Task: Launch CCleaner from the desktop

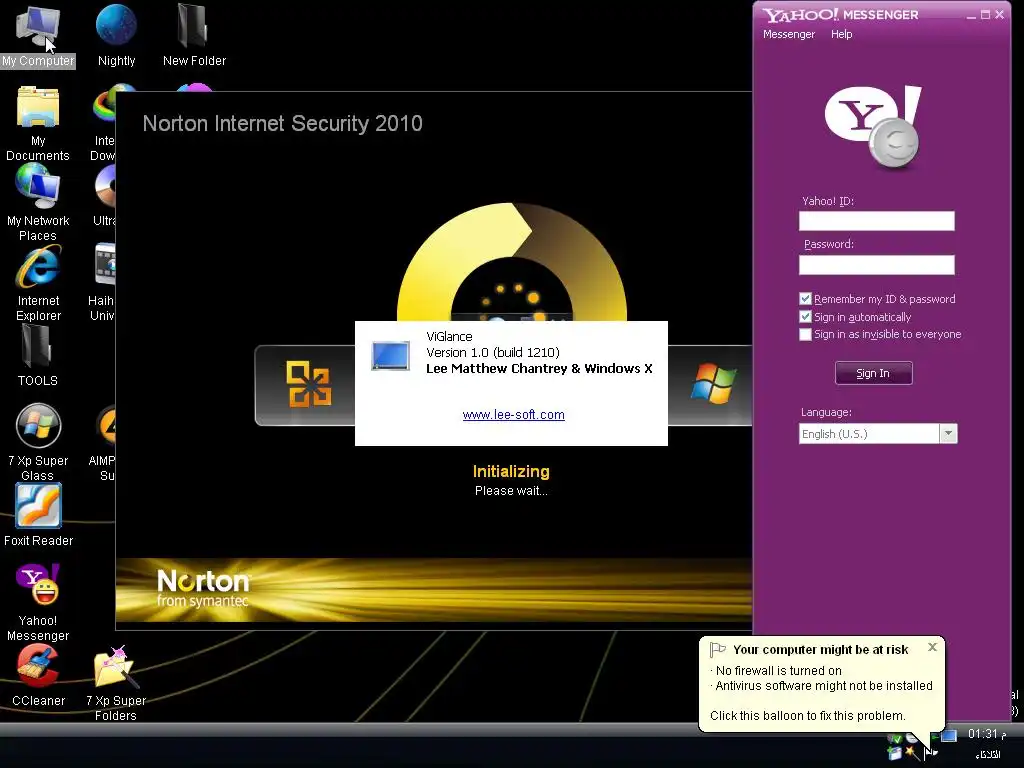Action: [x=38, y=675]
